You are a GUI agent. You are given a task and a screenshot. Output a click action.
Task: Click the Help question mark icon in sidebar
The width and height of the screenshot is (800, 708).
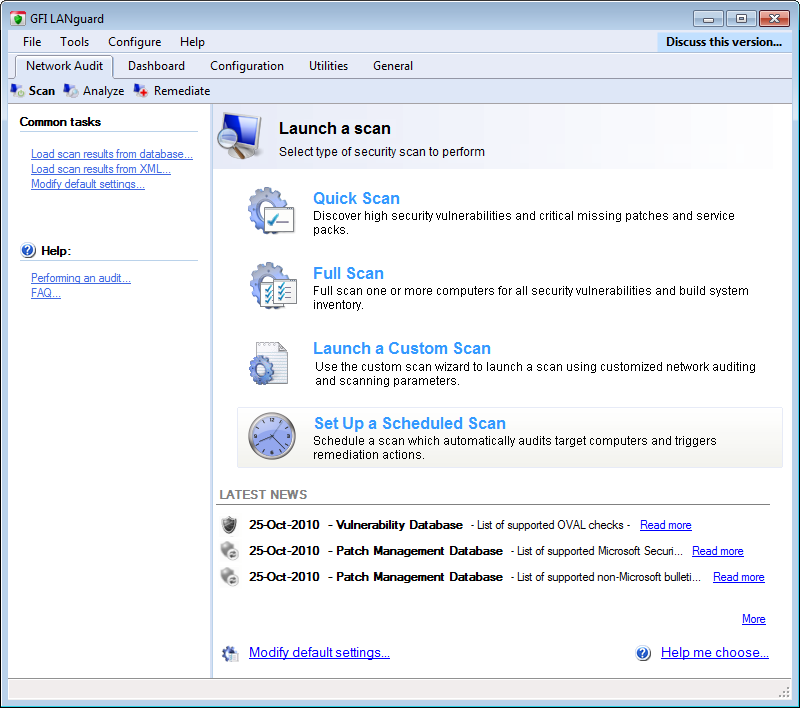pos(28,250)
